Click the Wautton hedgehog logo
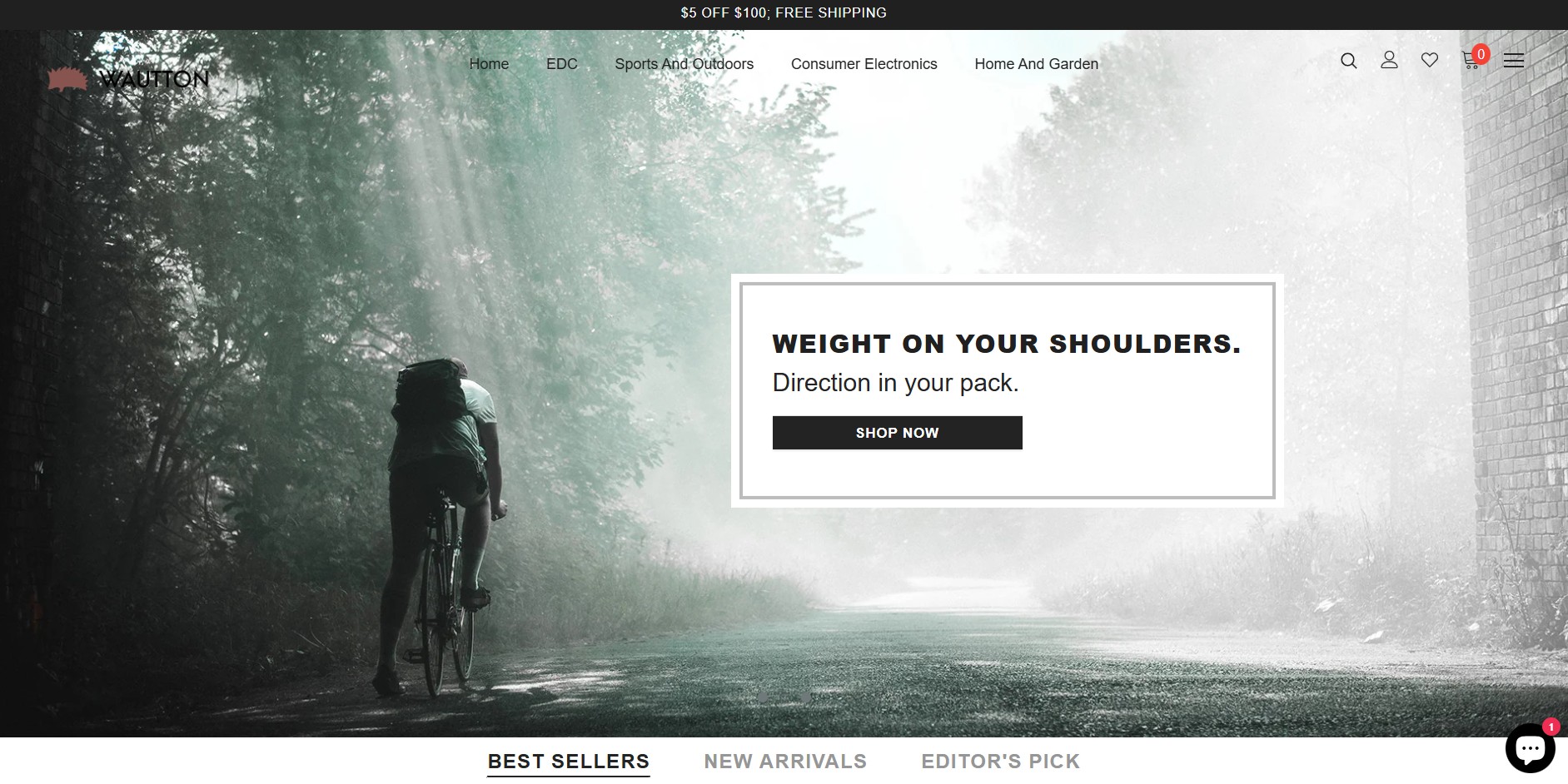Image resolution: width=1568 pixels, height=784 pixels. click(x=128, y=79)
